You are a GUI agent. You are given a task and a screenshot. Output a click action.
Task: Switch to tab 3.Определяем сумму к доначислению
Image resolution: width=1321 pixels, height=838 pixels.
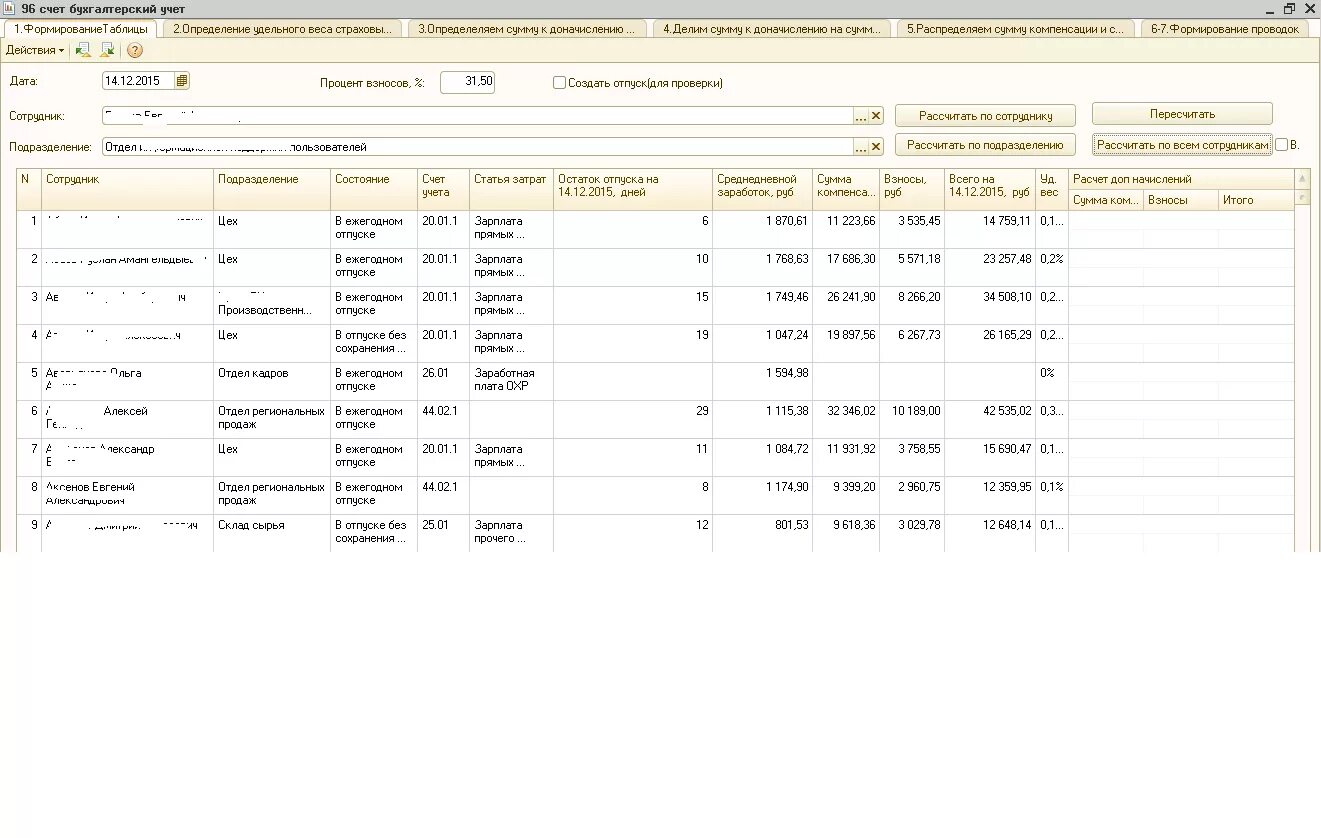tap(526, 29)
